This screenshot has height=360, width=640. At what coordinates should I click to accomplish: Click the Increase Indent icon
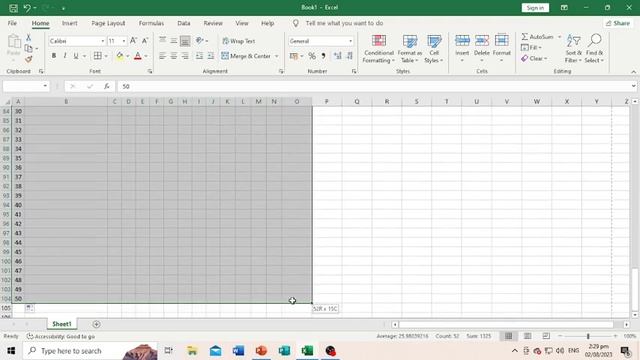(x=211, y=56)
